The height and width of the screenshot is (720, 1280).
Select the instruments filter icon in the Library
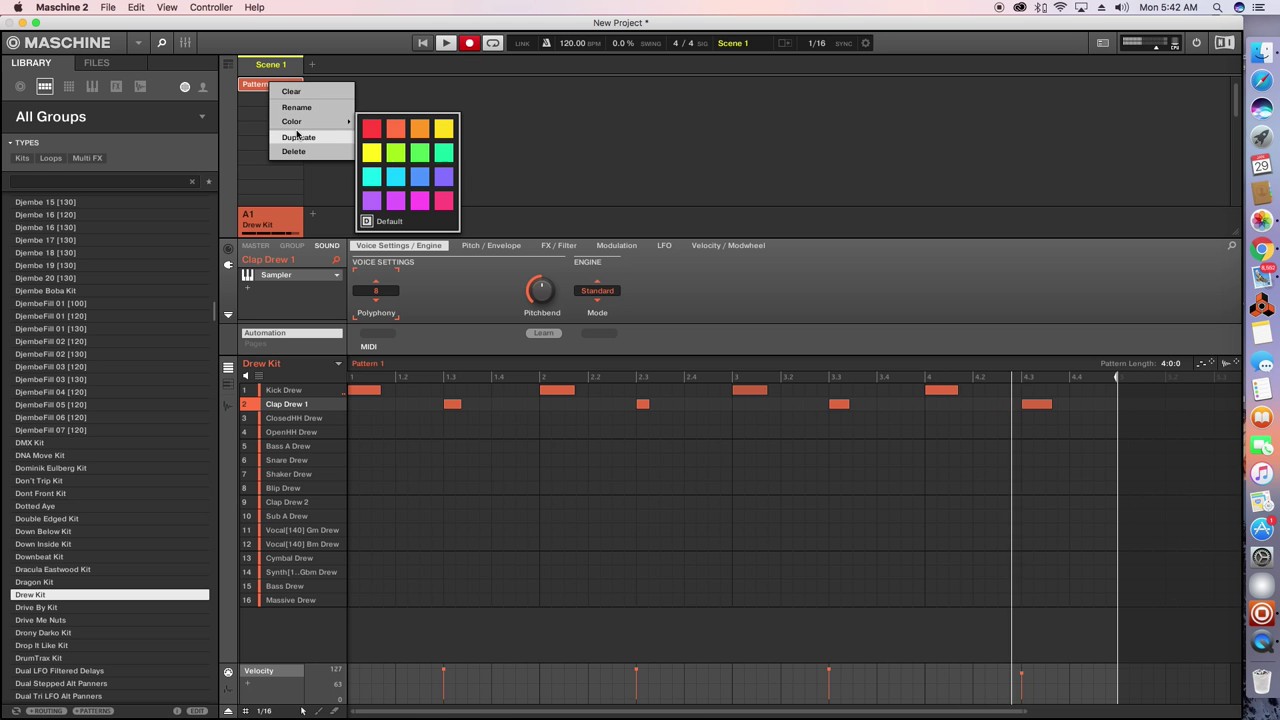[x=92, y=86]
